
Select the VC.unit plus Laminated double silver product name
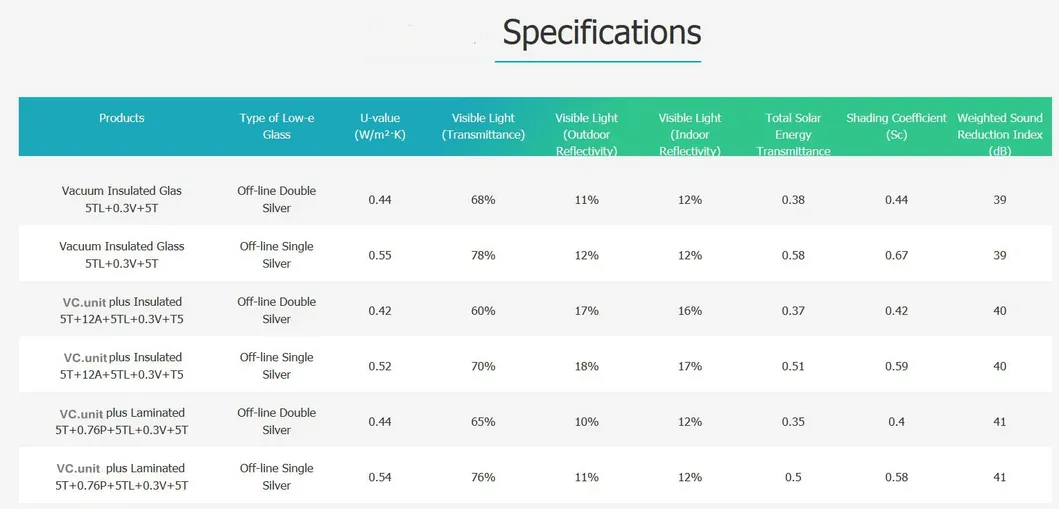tap(122, 421)
